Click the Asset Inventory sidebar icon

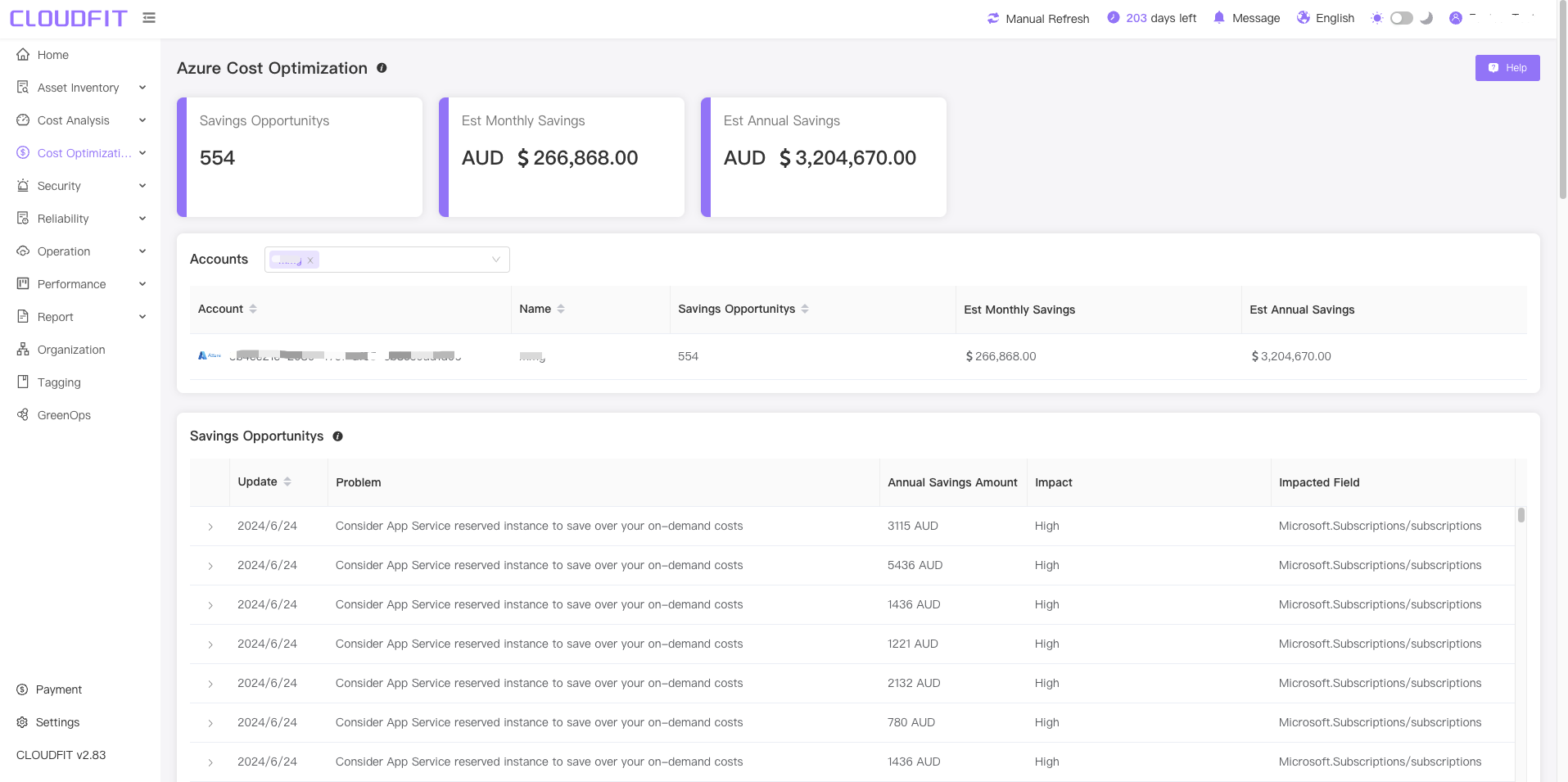tap(23, 88)
